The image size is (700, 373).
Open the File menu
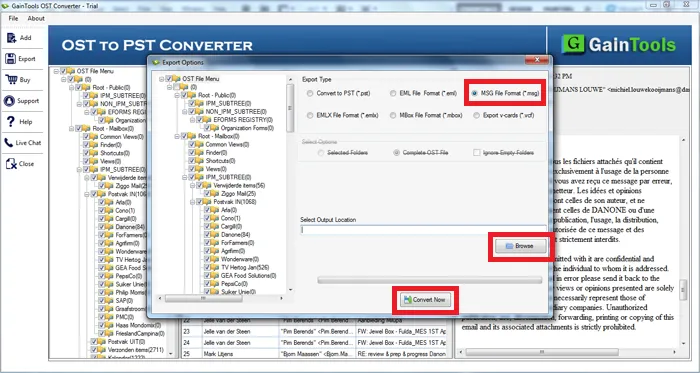tap(13, 18)
